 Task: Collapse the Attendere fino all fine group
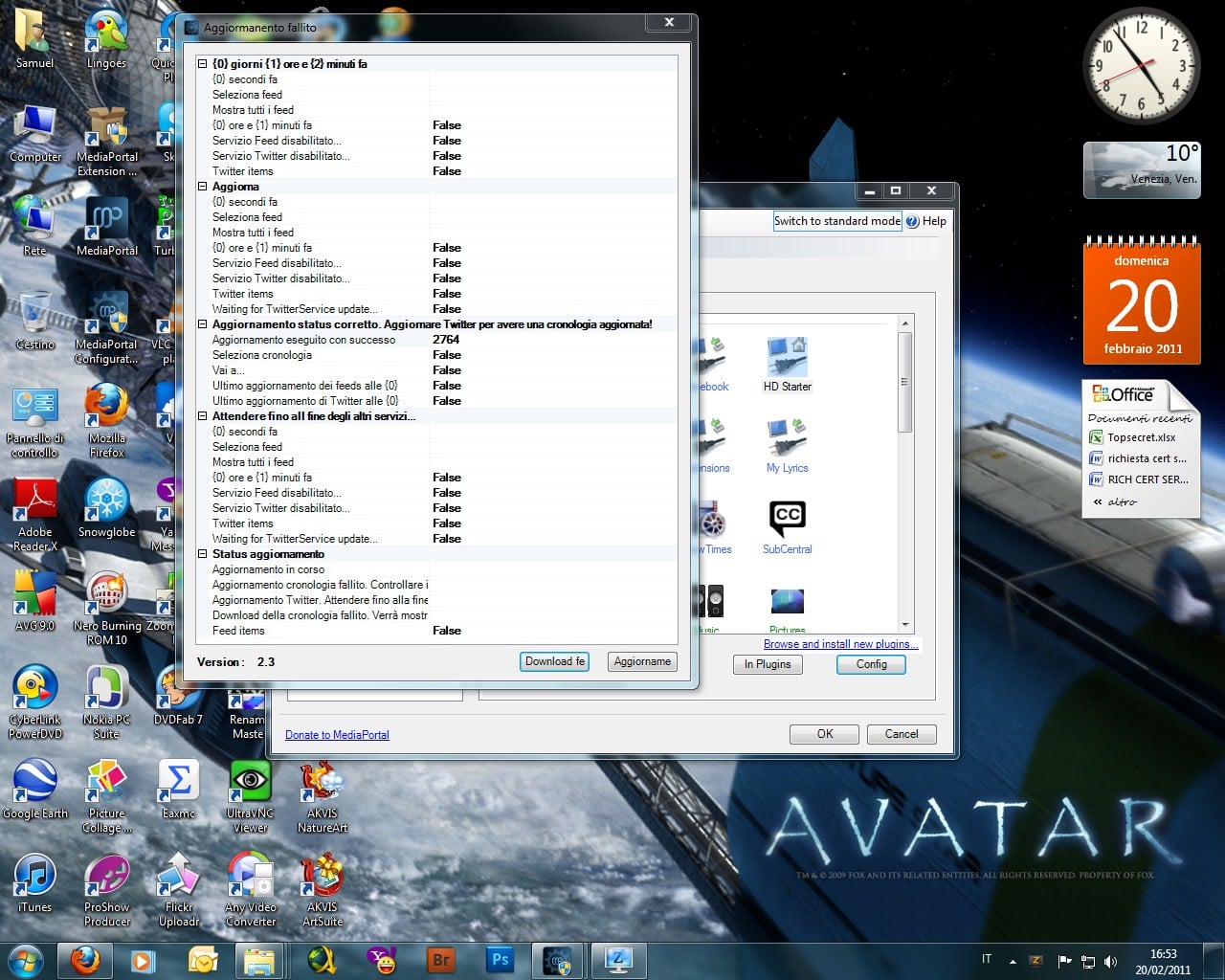203,416
